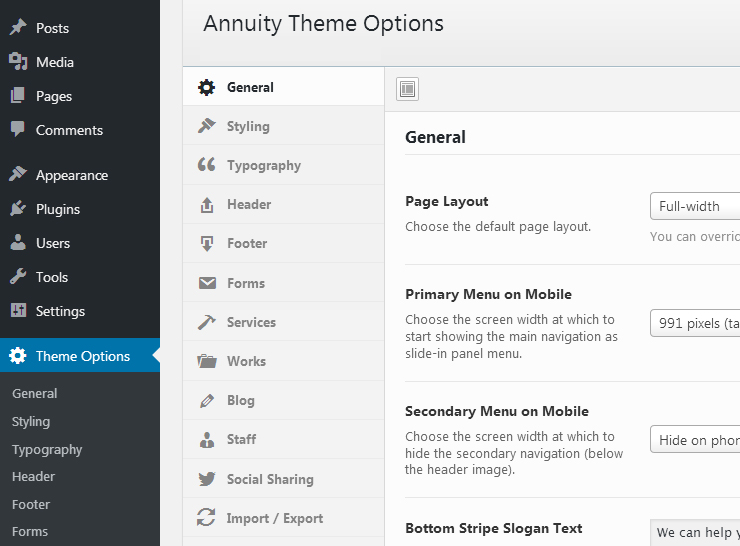The width and height of the screenshot is (740, 546).
Task: Click the Page Layout setting label
Action: [446, 202]
